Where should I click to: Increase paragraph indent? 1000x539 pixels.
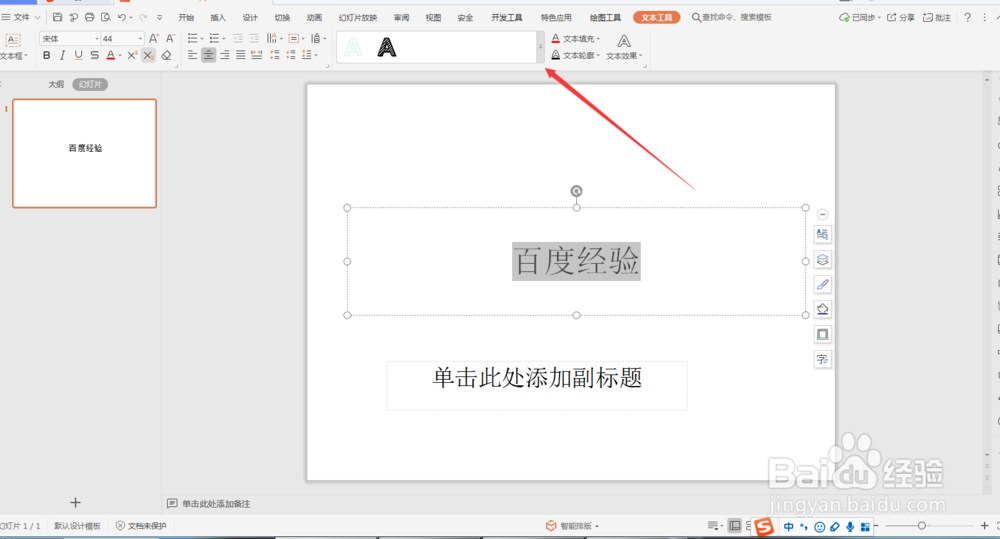click(x=254, y=39)
